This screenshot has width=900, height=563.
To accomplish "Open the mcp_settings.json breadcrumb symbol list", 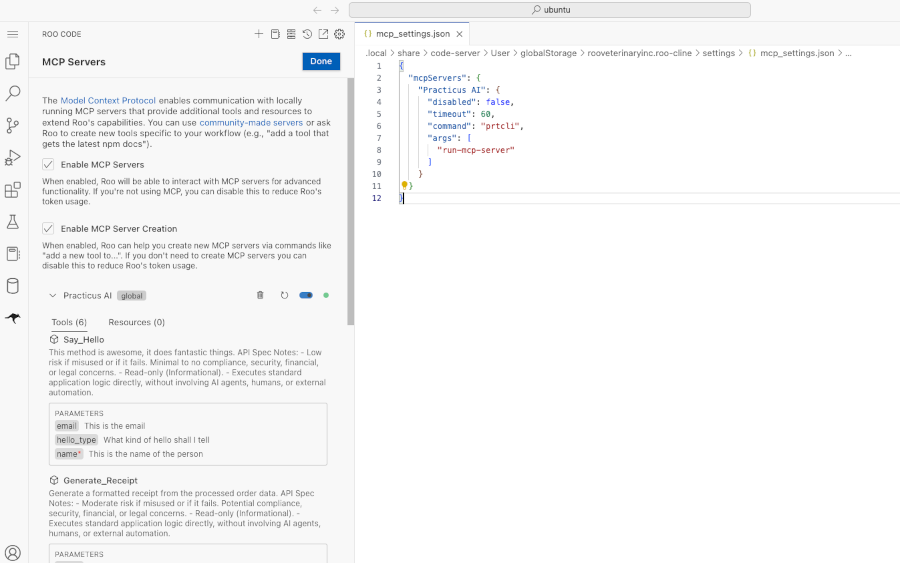I will (x=792, y=53).
